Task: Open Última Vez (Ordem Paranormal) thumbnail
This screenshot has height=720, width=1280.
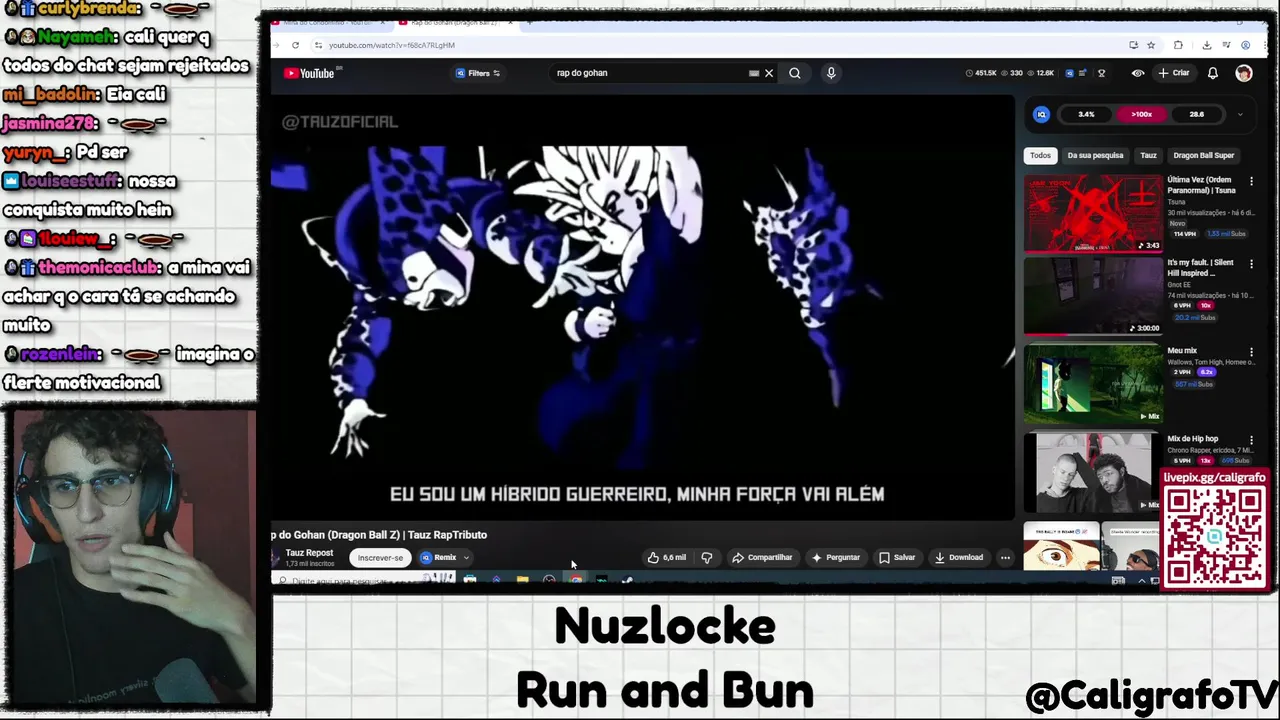Action: 1093,213
